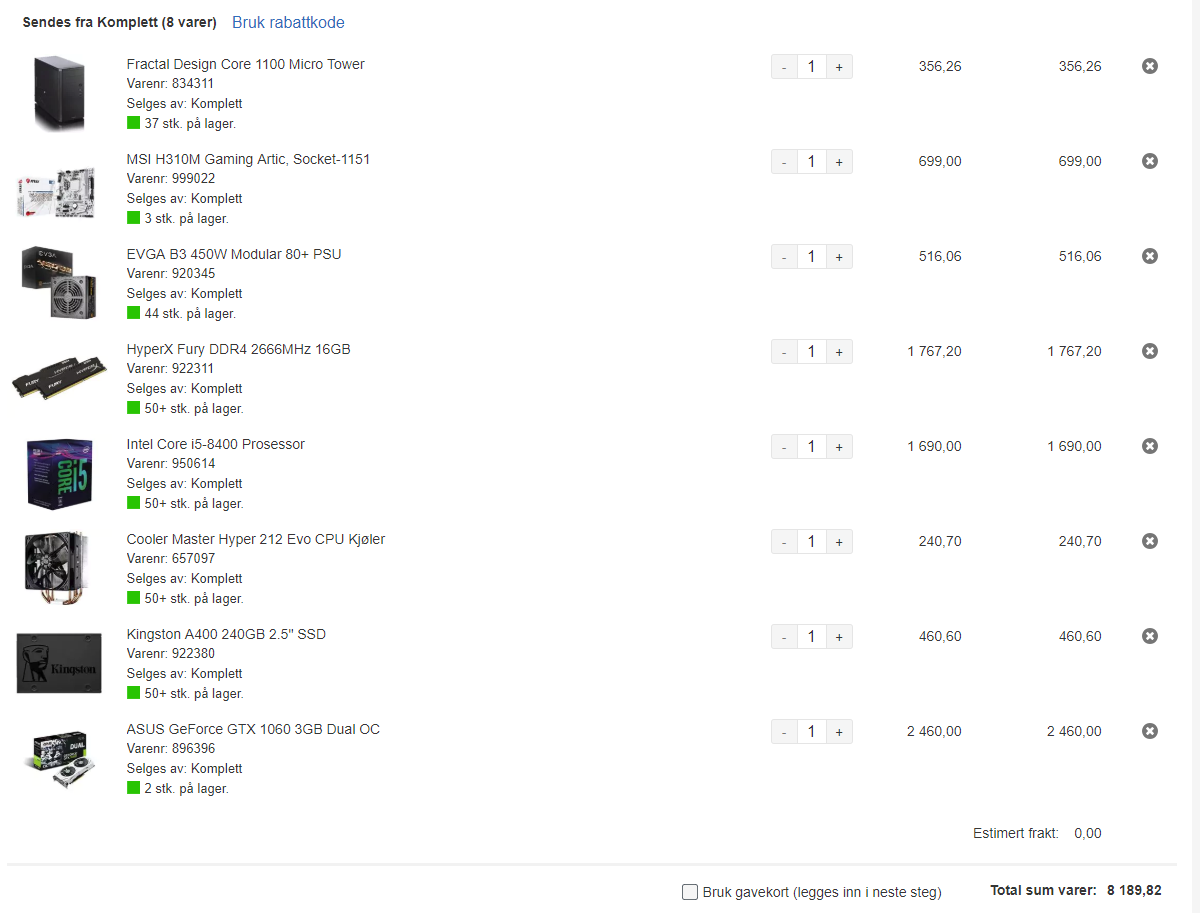Increase quantity of Fractal Design case
This screenshot has width=1200, height=913.
839,67
